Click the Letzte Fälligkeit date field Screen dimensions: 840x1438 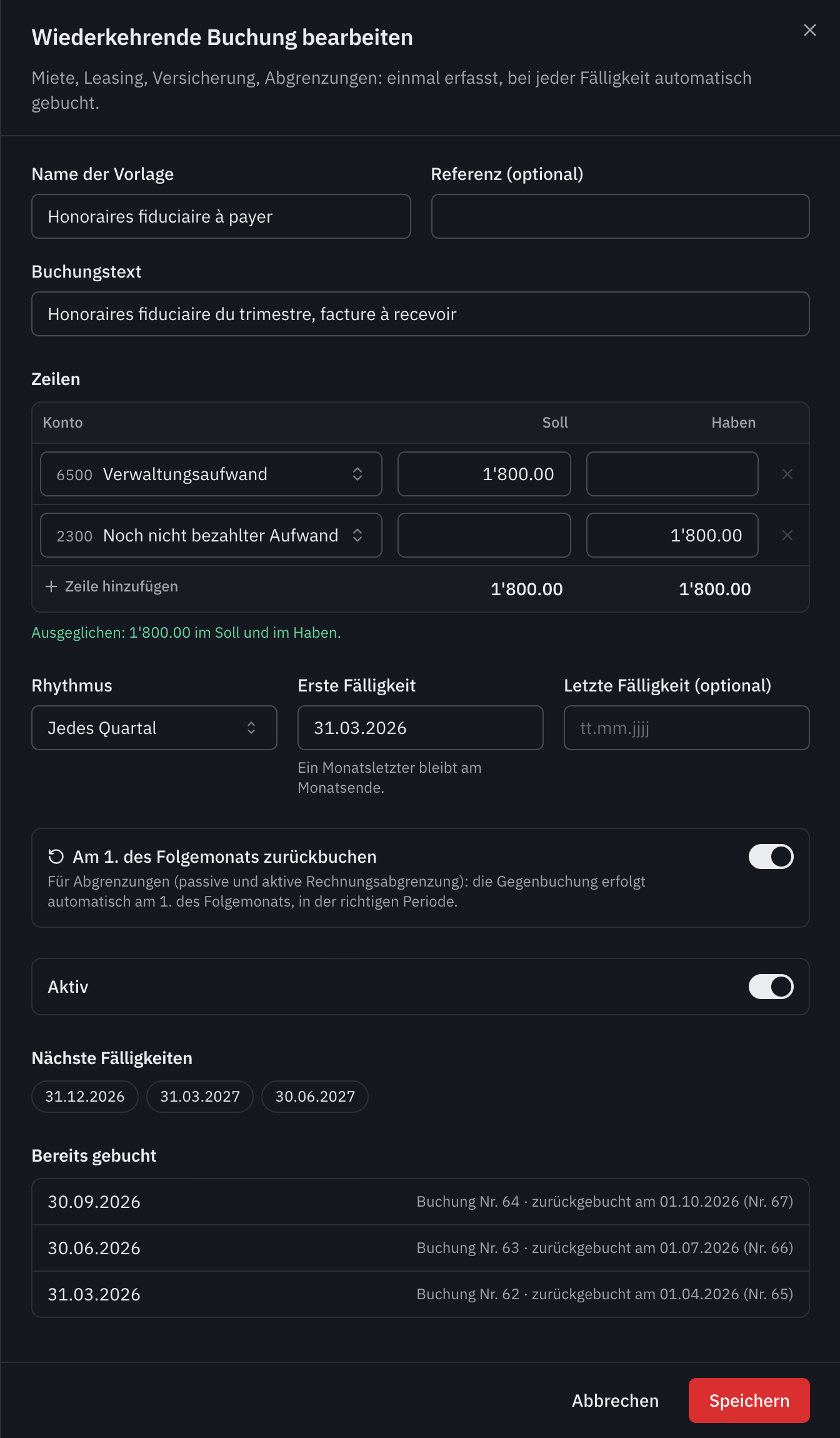point(686,728)
